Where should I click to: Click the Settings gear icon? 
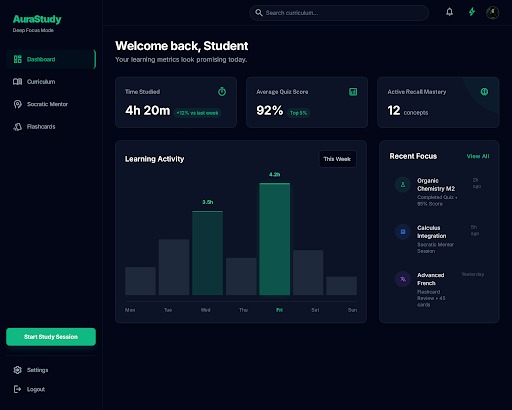[x=17, y=370]
